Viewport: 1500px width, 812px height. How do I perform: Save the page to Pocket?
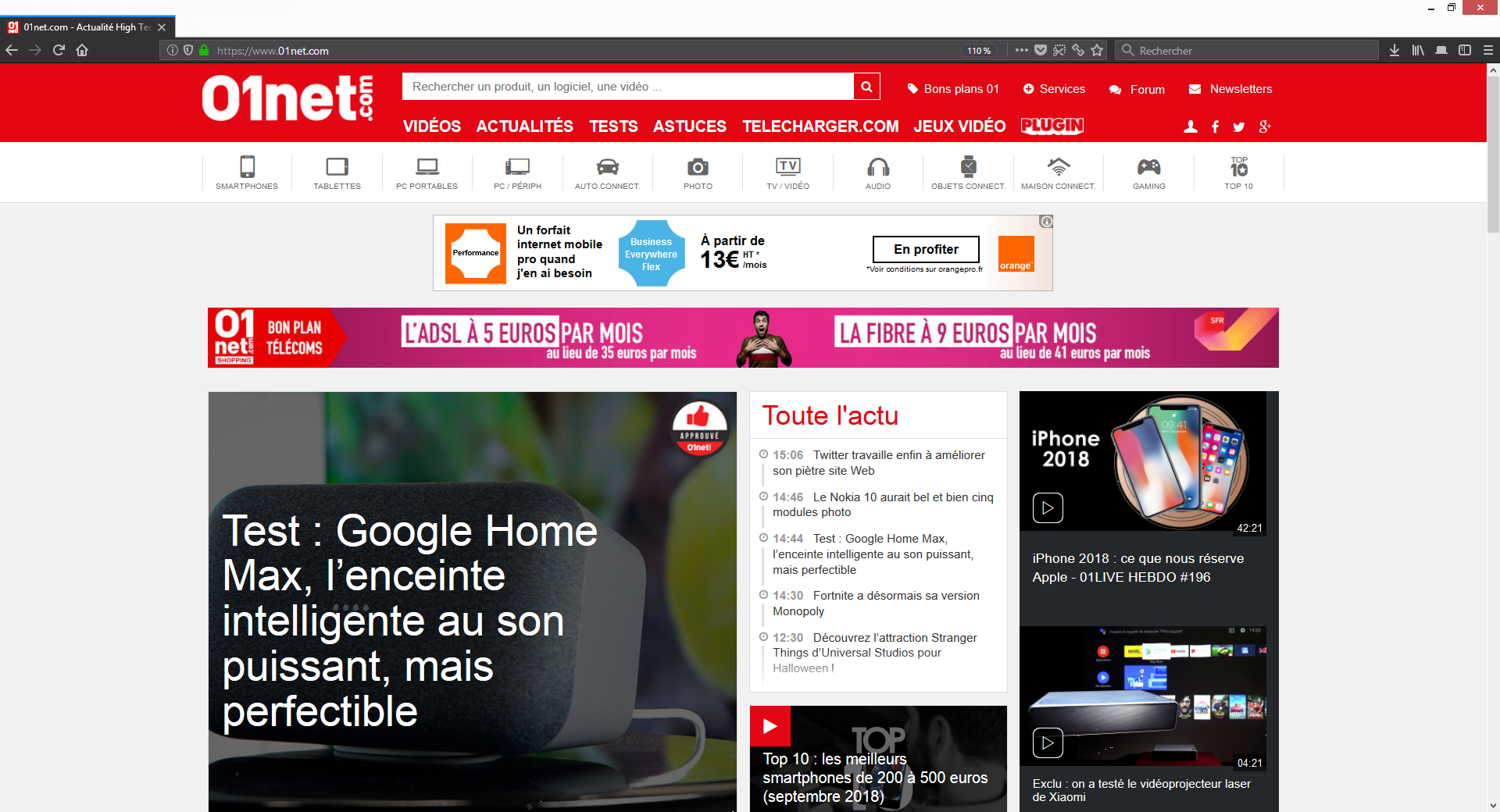coord(1041,50)
